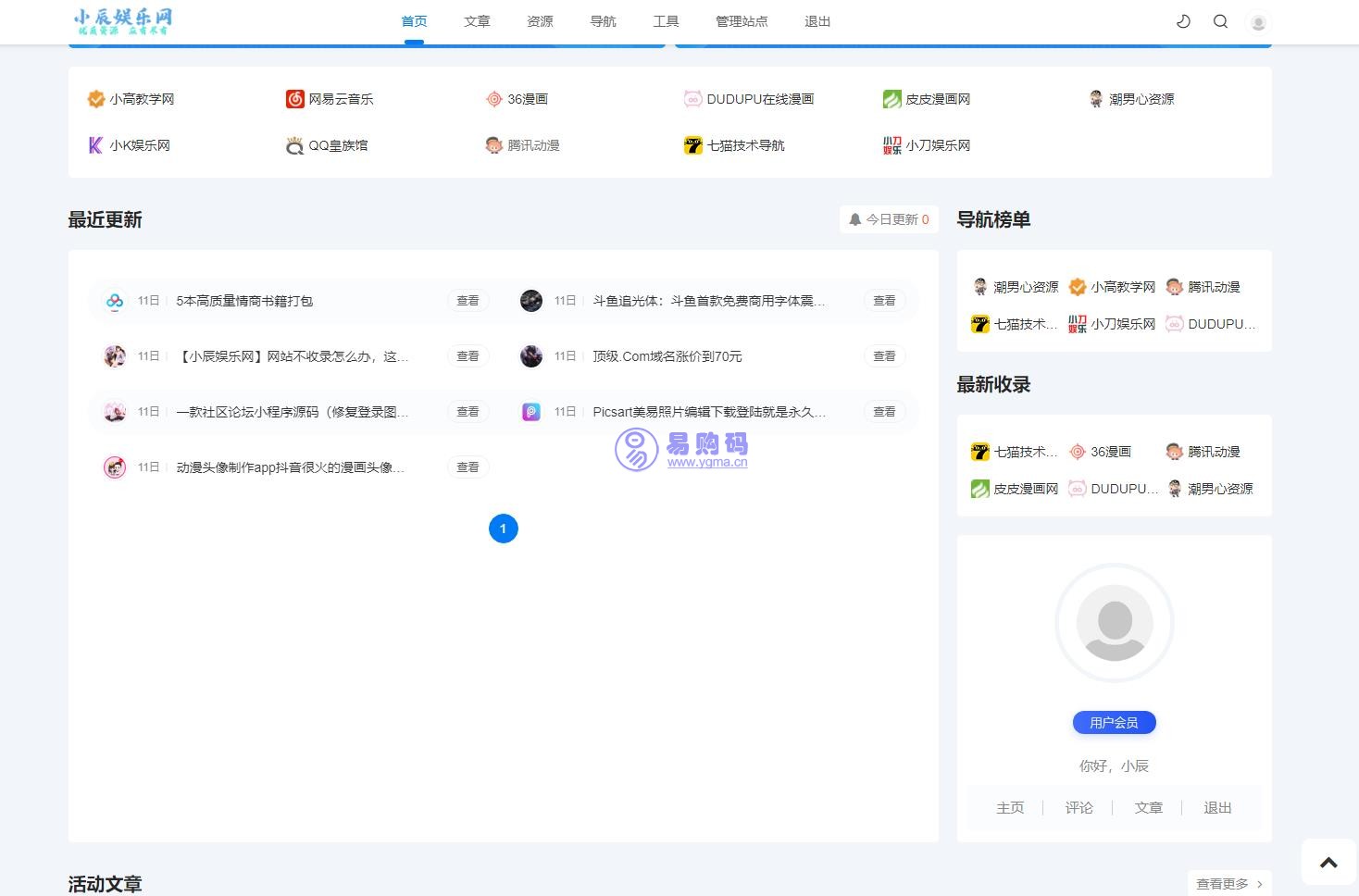Click the 小辰娱乐网 site logo
The image size is (1359, 896).
[123, 21]
